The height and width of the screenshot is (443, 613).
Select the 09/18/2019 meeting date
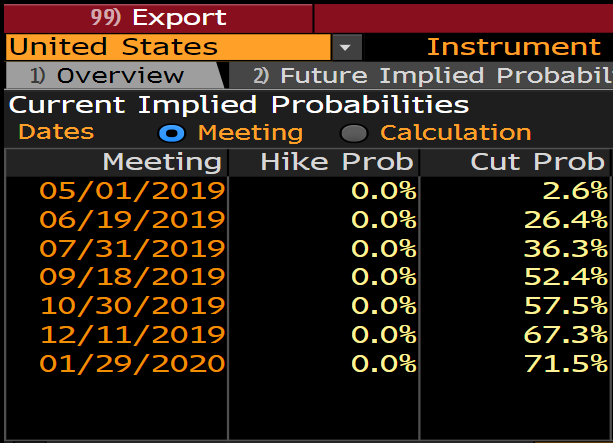coord(132,277)
